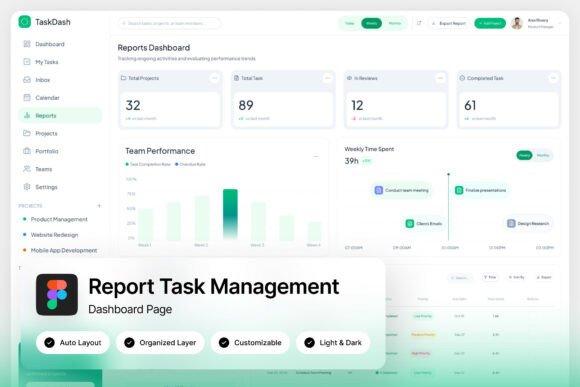Click the Projects folder icon in sidebar
This screenshot has height=387, width=580.
pos(27,133)
